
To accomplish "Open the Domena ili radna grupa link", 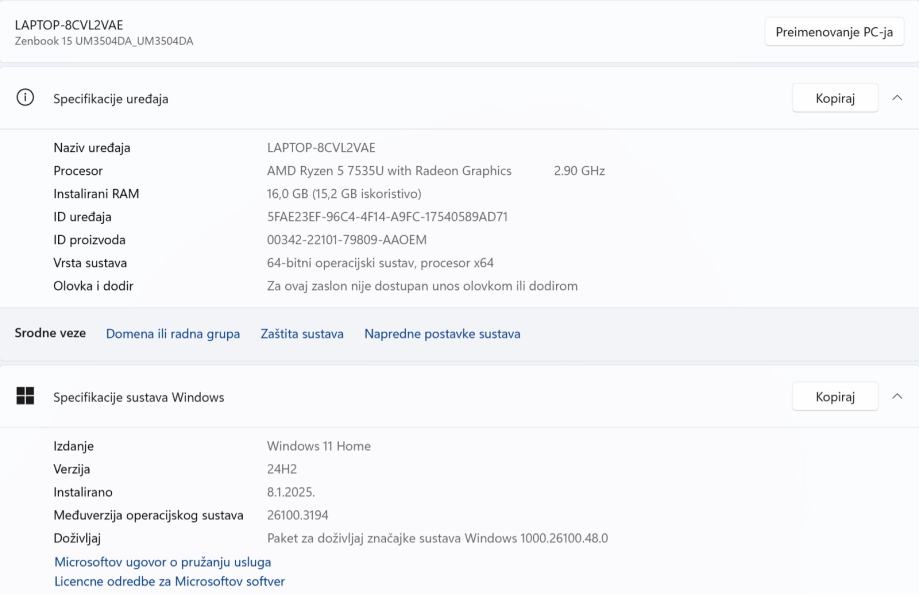I will [173, 334].
